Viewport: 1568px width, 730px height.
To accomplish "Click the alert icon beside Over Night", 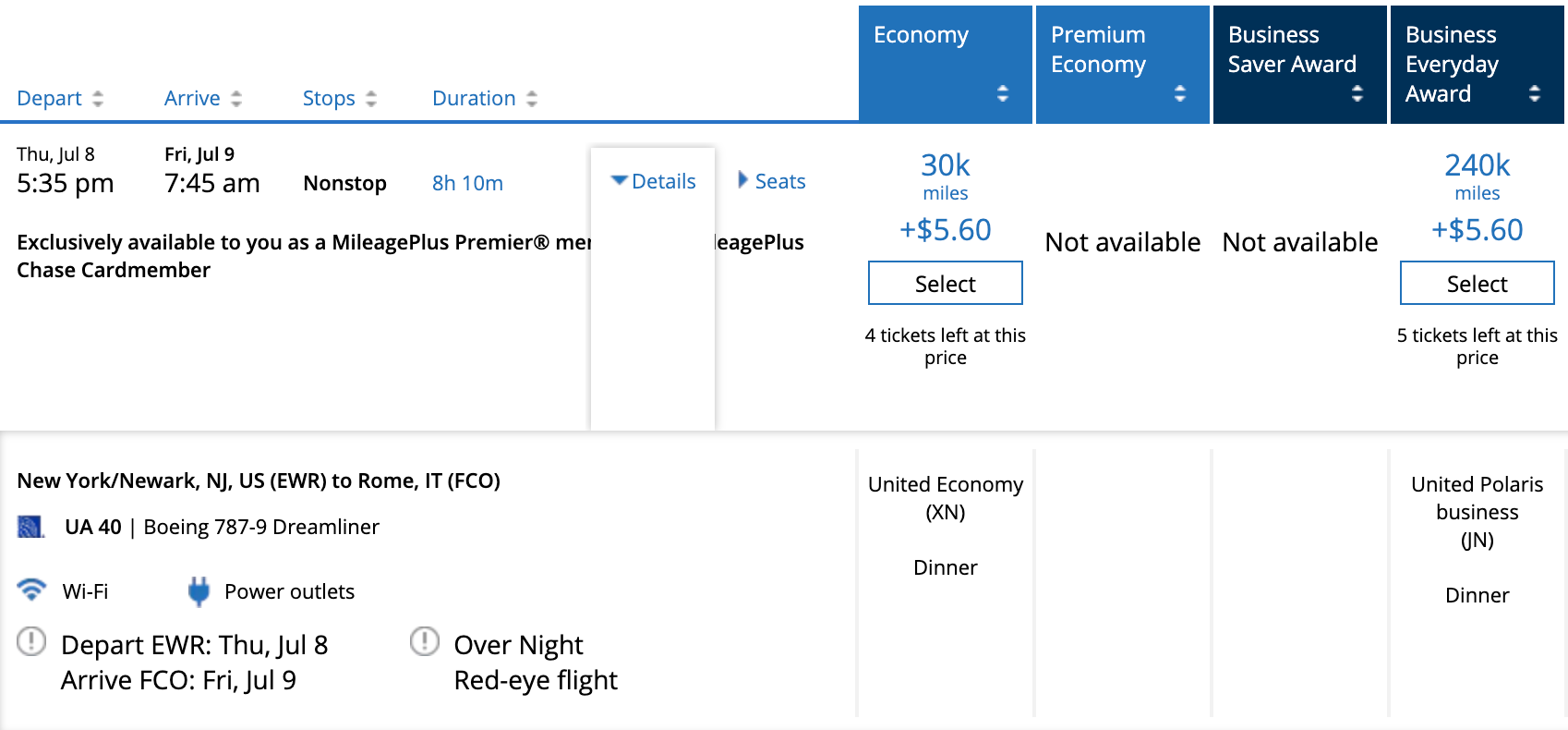I will pos(425,641).
